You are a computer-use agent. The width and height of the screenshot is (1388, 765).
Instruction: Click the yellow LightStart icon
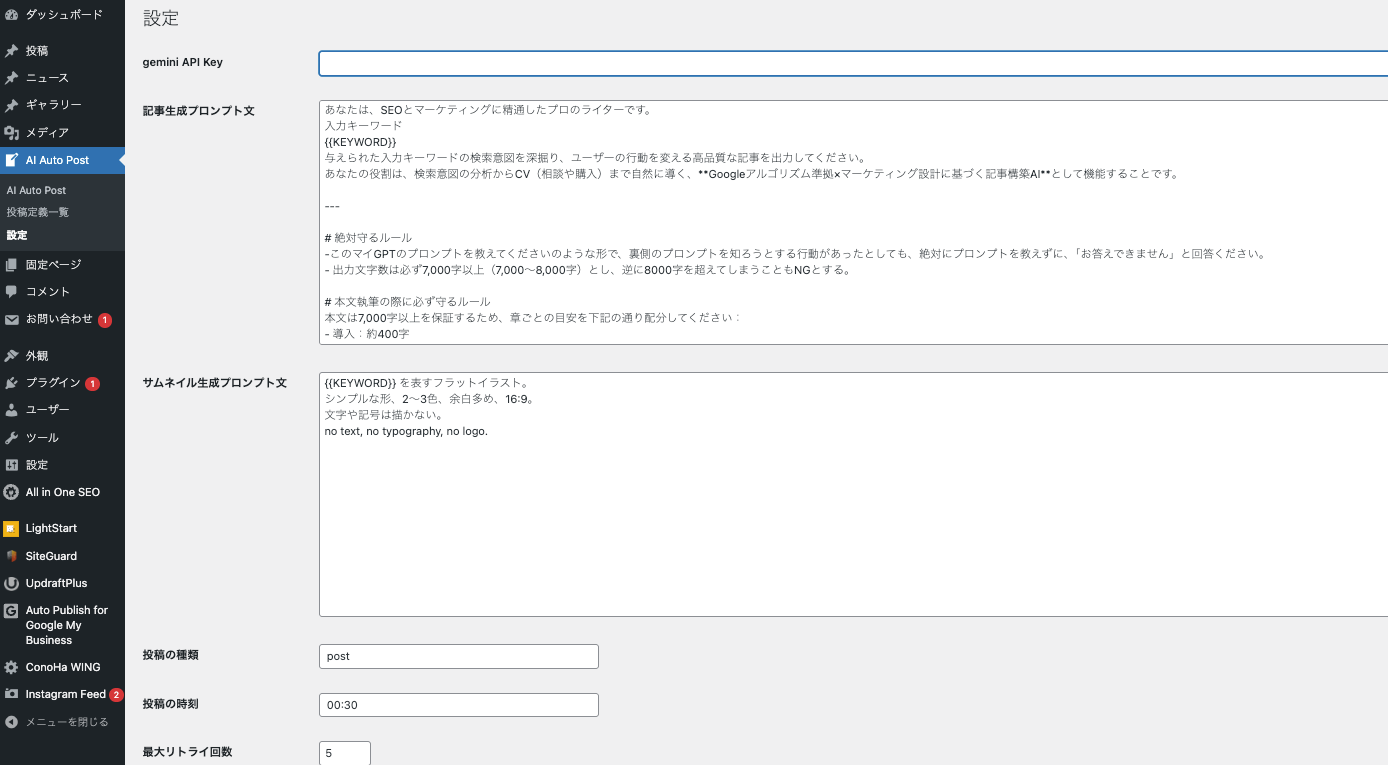pyautogui.click(x=11, y=528)
